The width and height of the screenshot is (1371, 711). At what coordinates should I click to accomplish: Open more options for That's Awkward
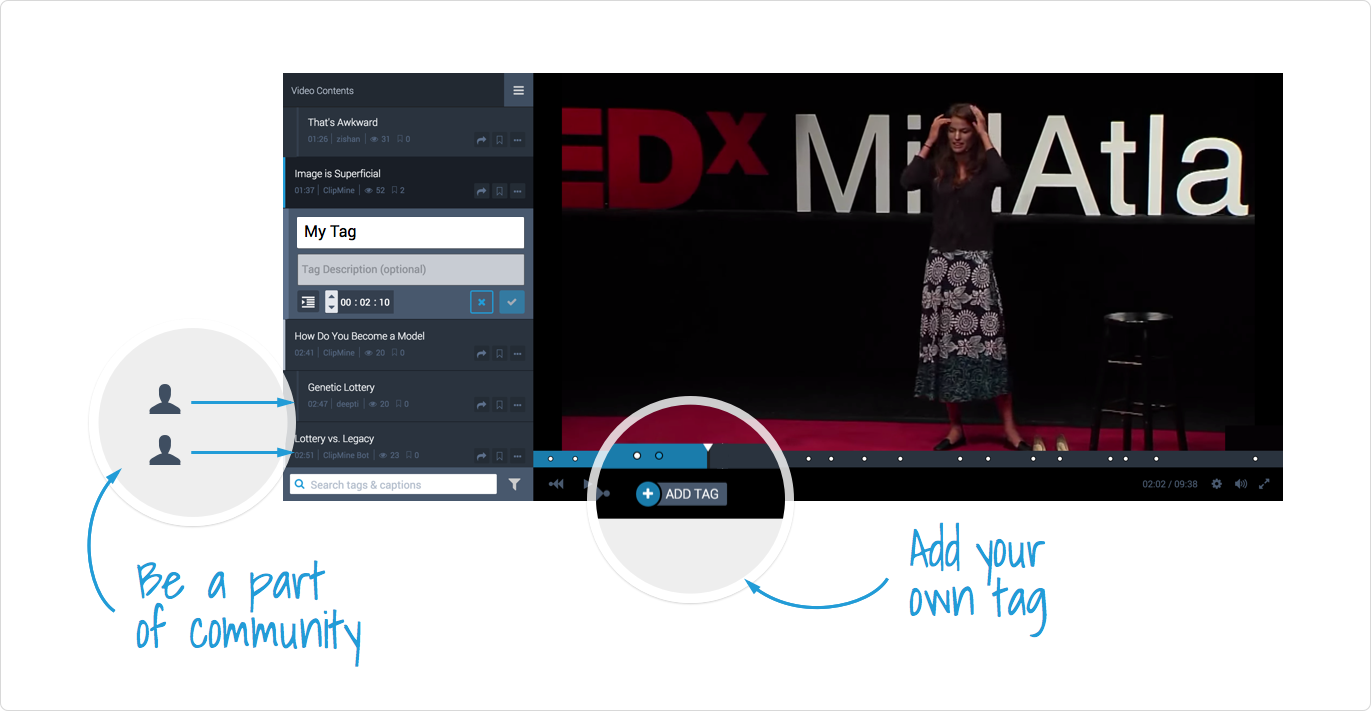point(517,140)
